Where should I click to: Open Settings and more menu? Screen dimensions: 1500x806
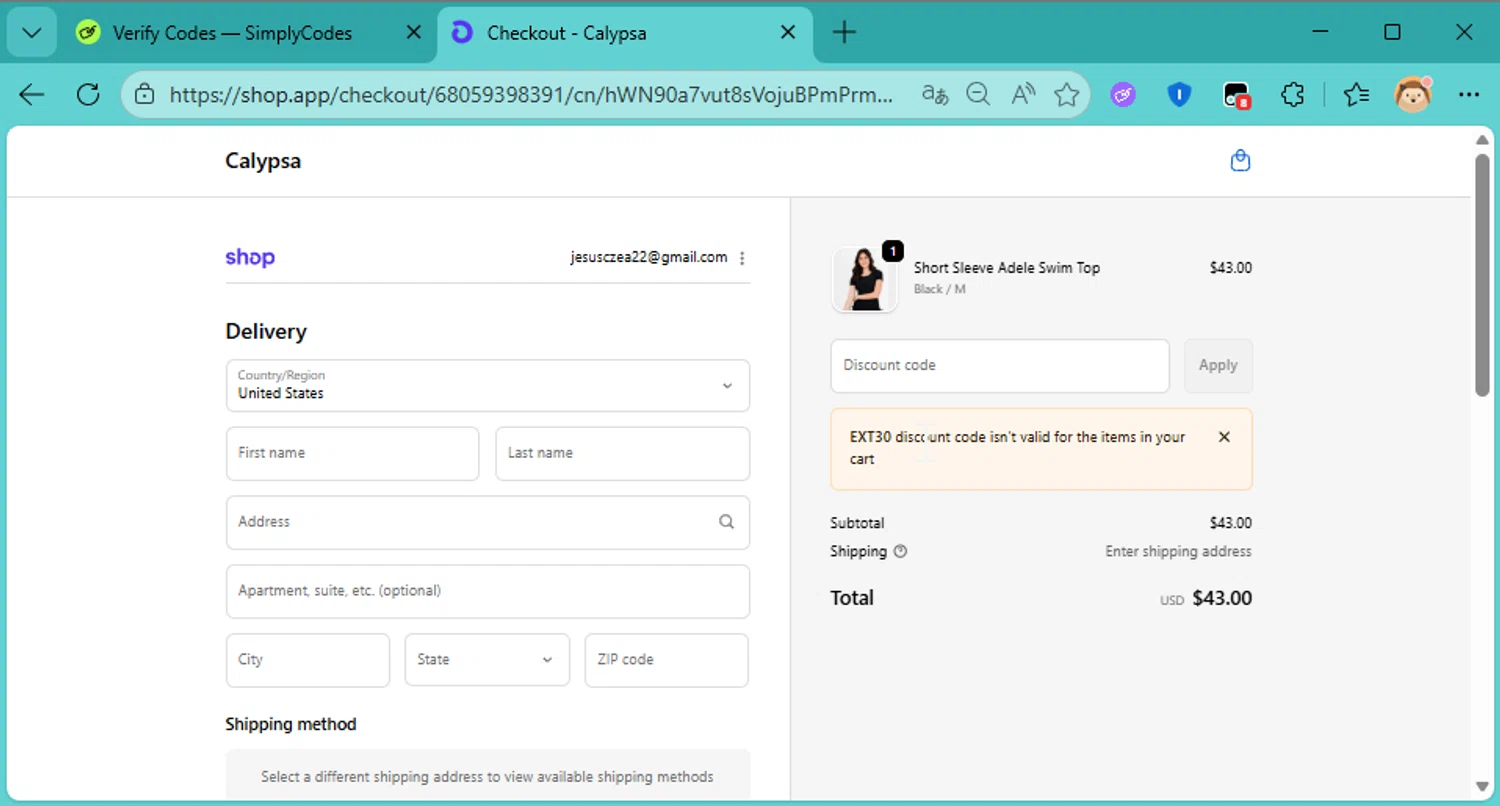[1469, 95]
